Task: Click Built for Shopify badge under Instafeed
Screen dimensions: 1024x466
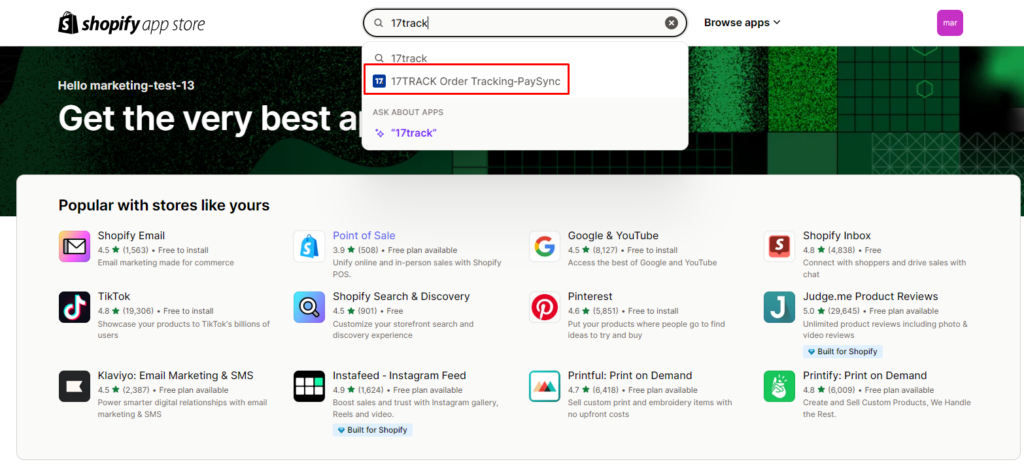Action: (x=372, y=430)
